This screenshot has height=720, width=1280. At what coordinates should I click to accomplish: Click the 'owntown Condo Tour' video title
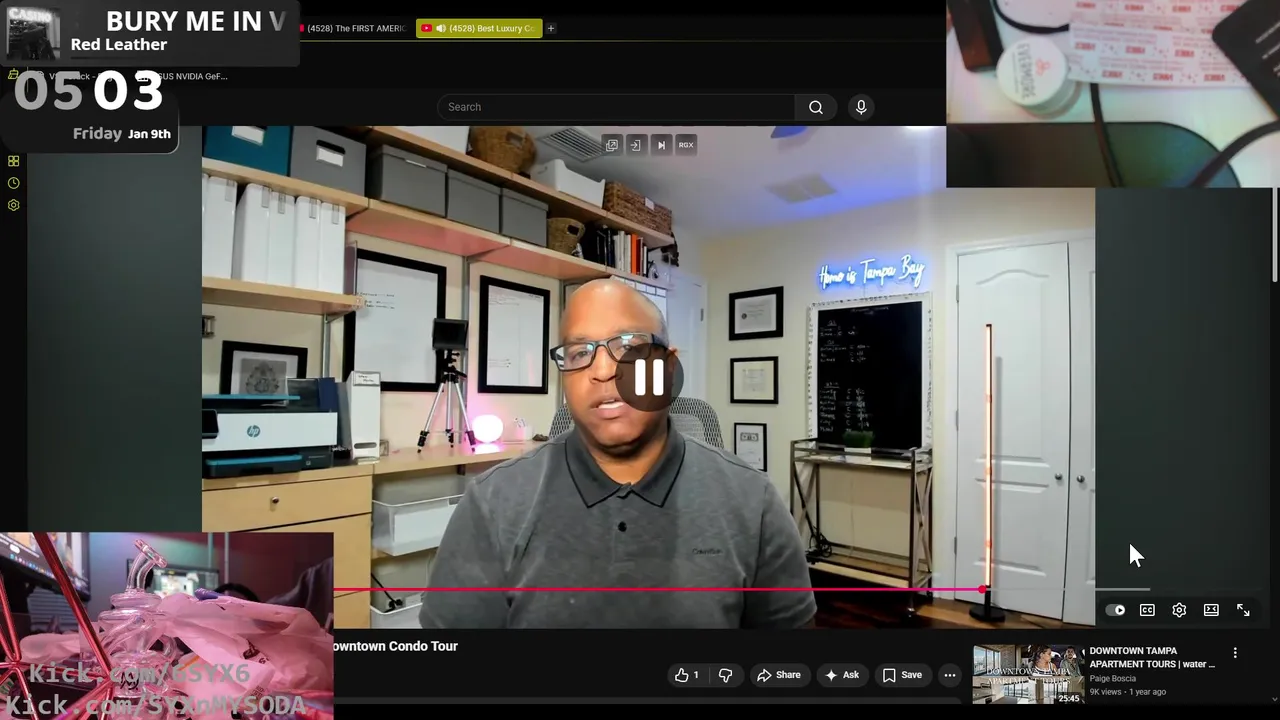pos(395,646)
